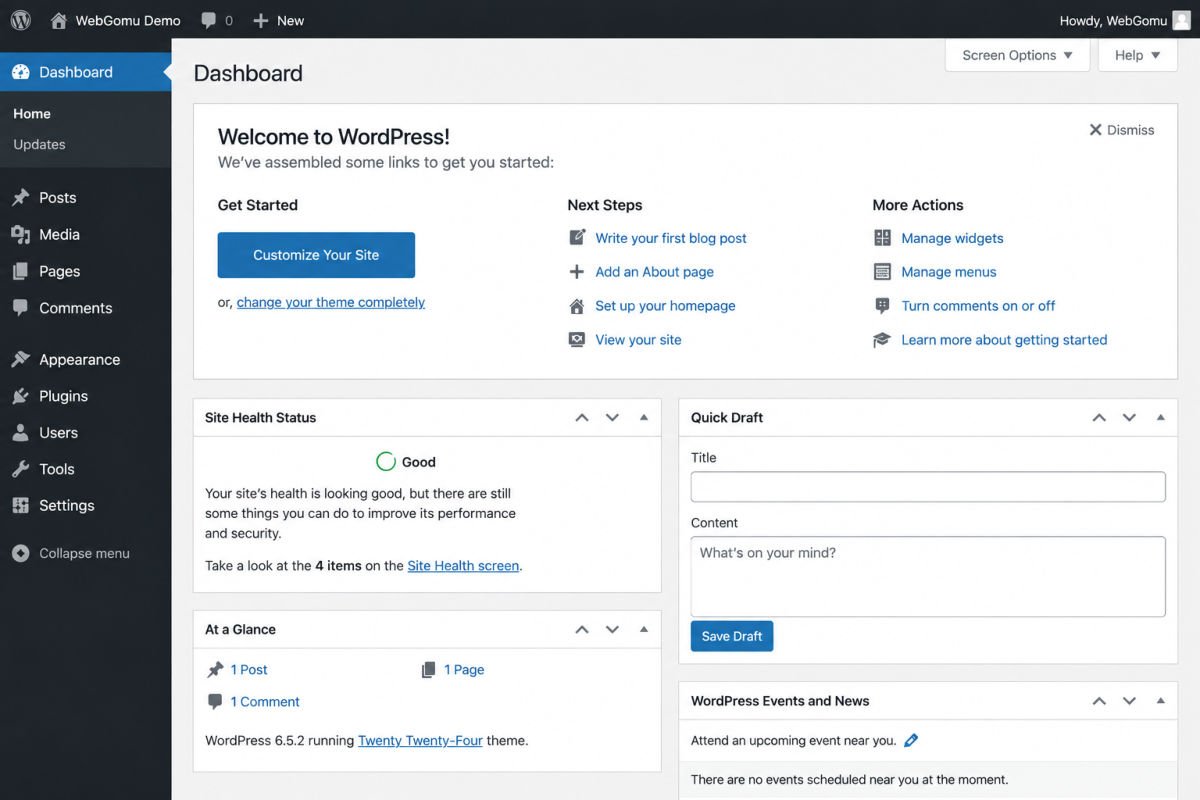This screenshot has height=800, width=1200.
Task: Click the WebGomu Demo site name
Action: point(128,20)
